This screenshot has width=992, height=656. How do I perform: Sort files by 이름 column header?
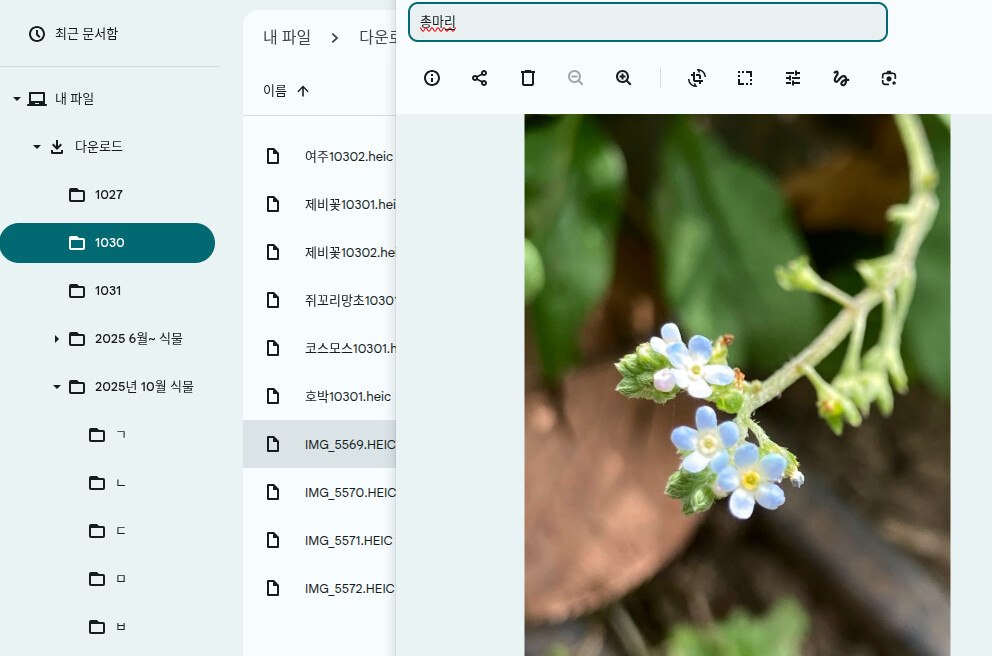(x=275, y=91)
